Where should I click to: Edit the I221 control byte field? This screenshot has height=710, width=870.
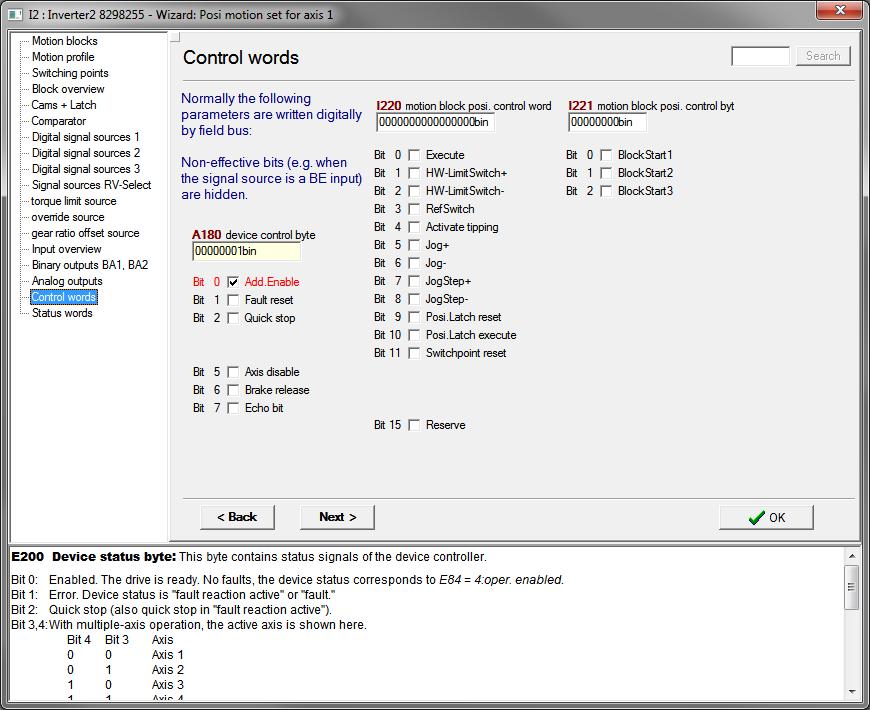pyautogui.click(x=607, y=122)
